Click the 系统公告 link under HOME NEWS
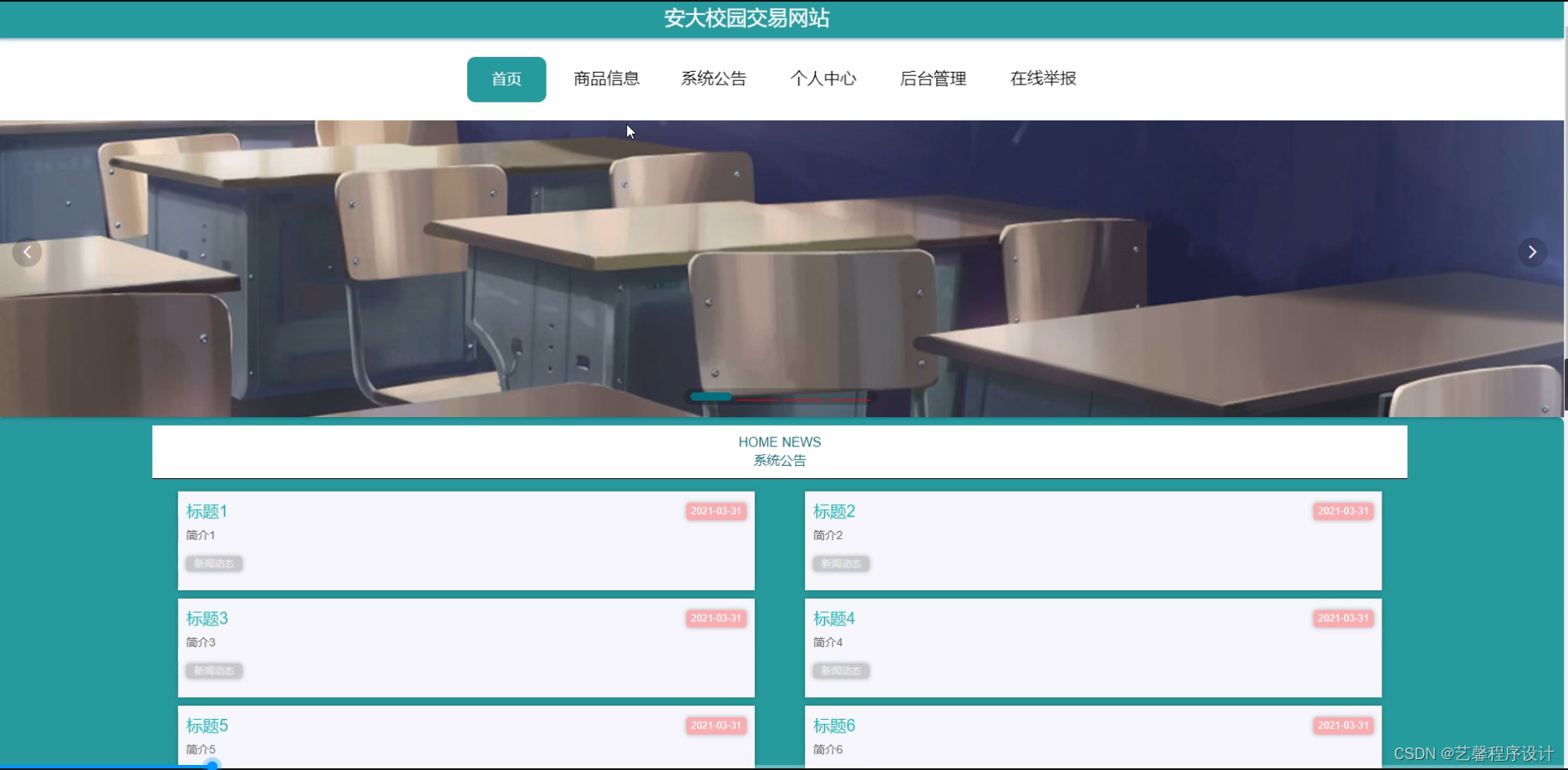Image resolution: width=1568 pixels, height=770 pixels. coord(778,460)
